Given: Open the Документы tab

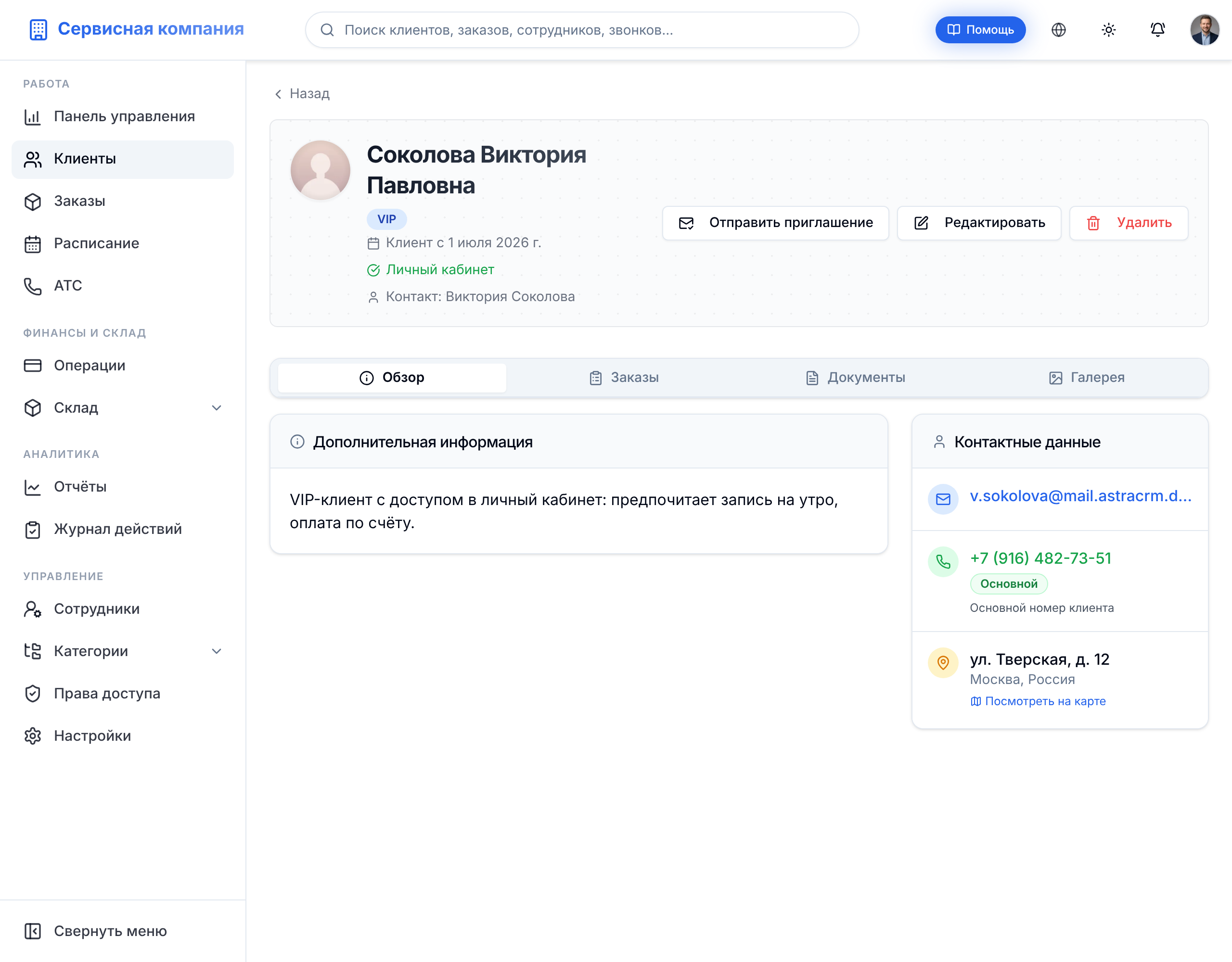Looking at the screenshot, I should [855, 378].
